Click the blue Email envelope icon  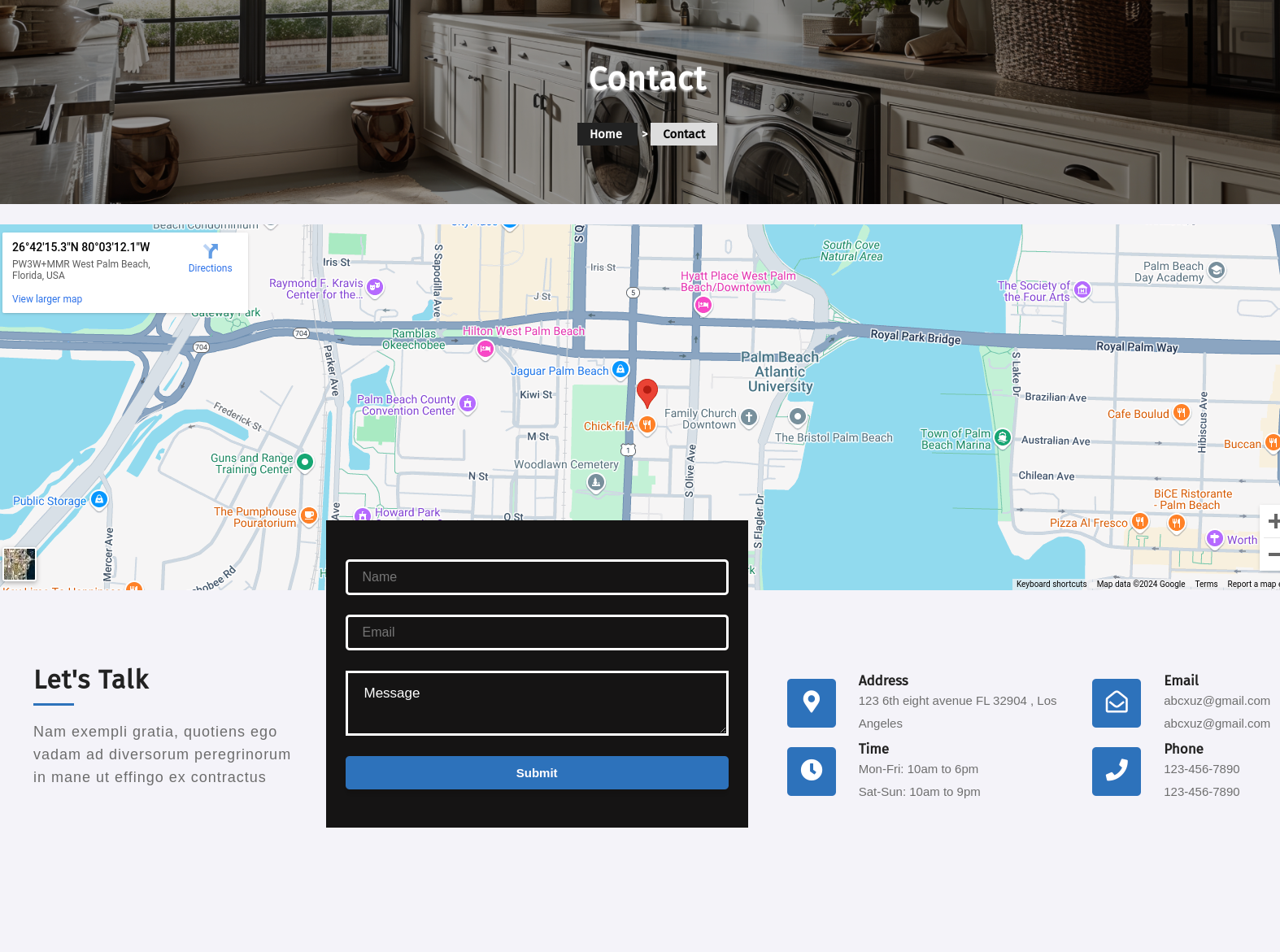(x=1117, y=703)
